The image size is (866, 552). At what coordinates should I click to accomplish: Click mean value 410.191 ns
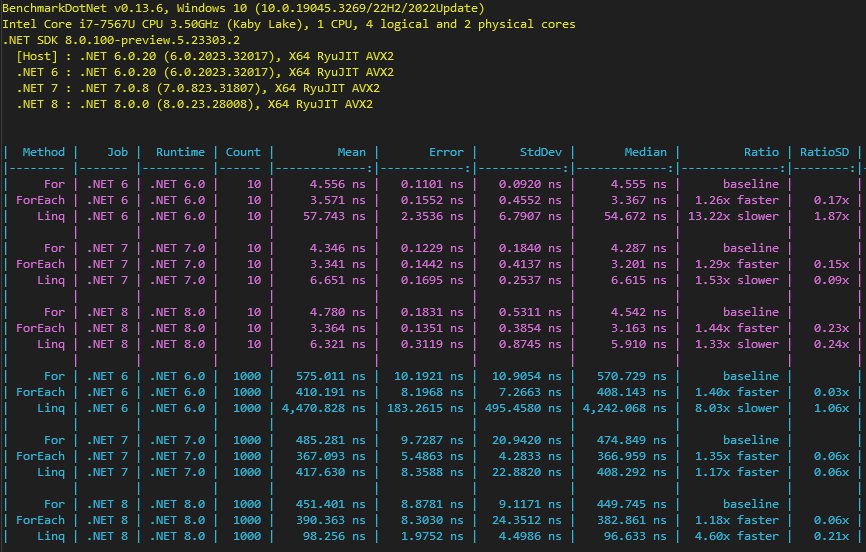point(330,392)
